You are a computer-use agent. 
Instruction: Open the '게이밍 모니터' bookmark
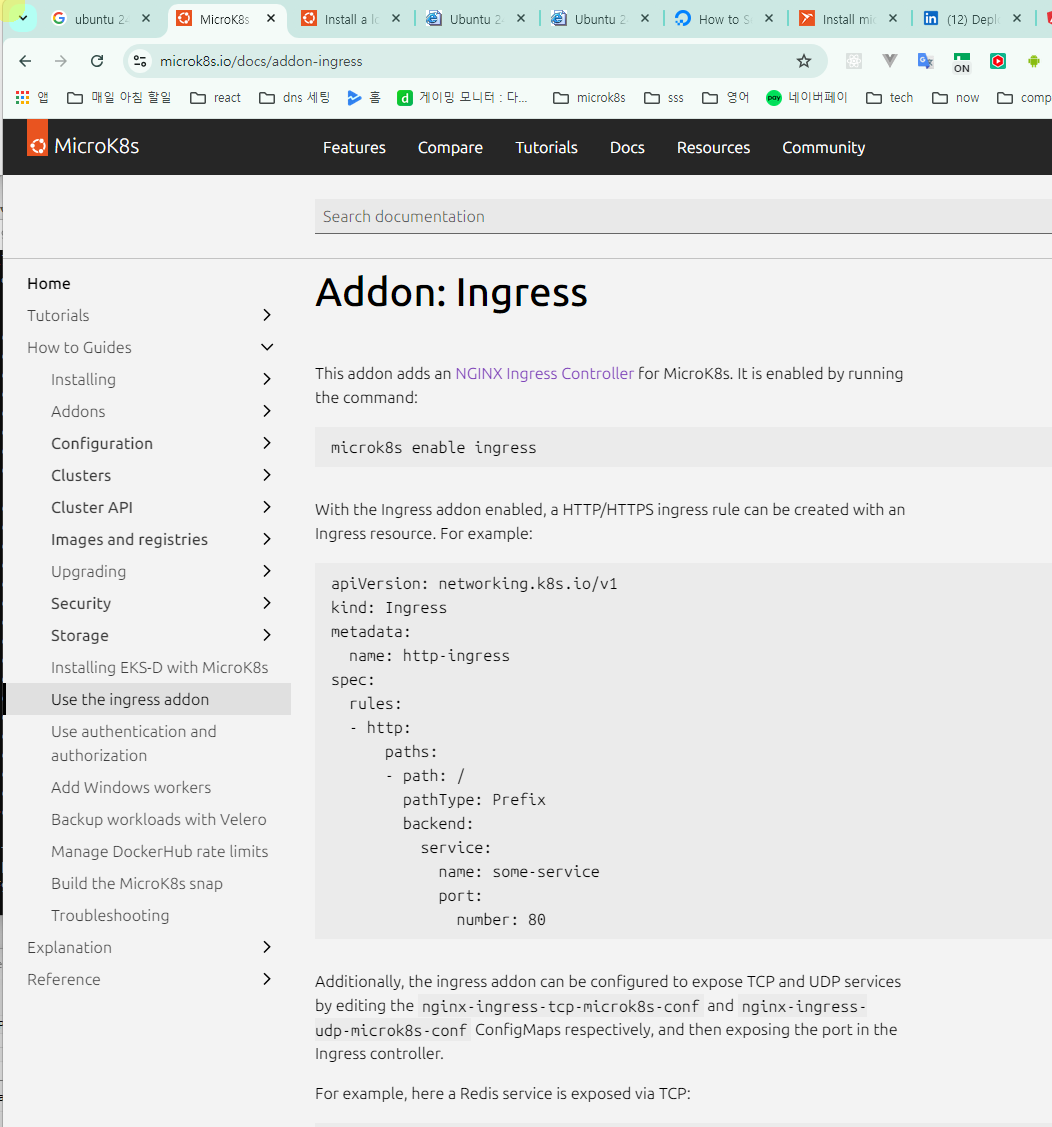pyautogui.click(x=463, y=98)
